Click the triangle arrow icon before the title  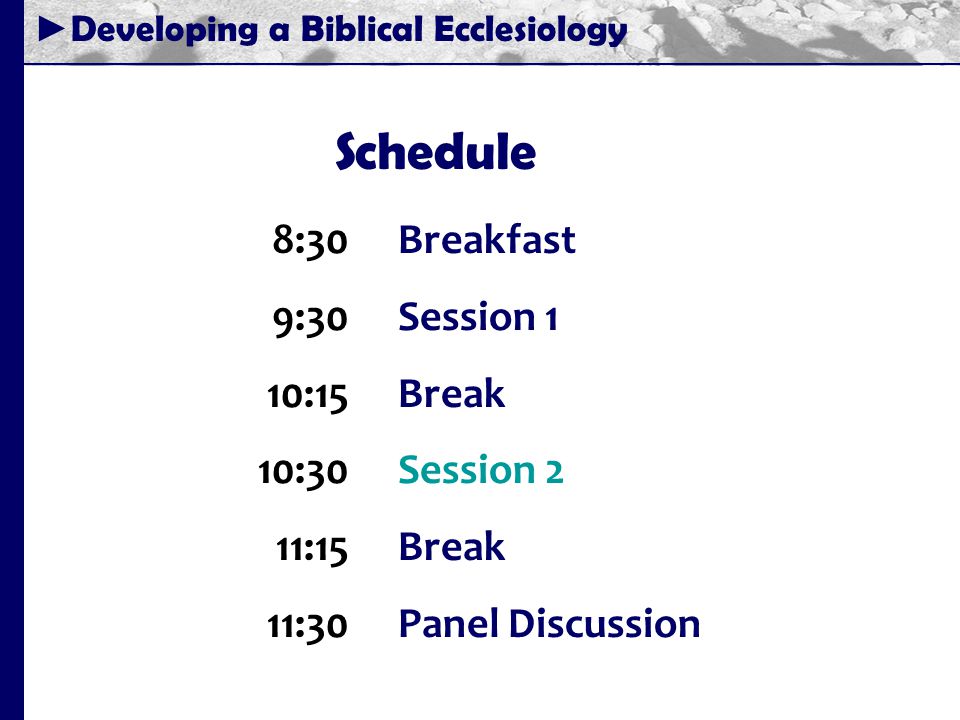51,29
